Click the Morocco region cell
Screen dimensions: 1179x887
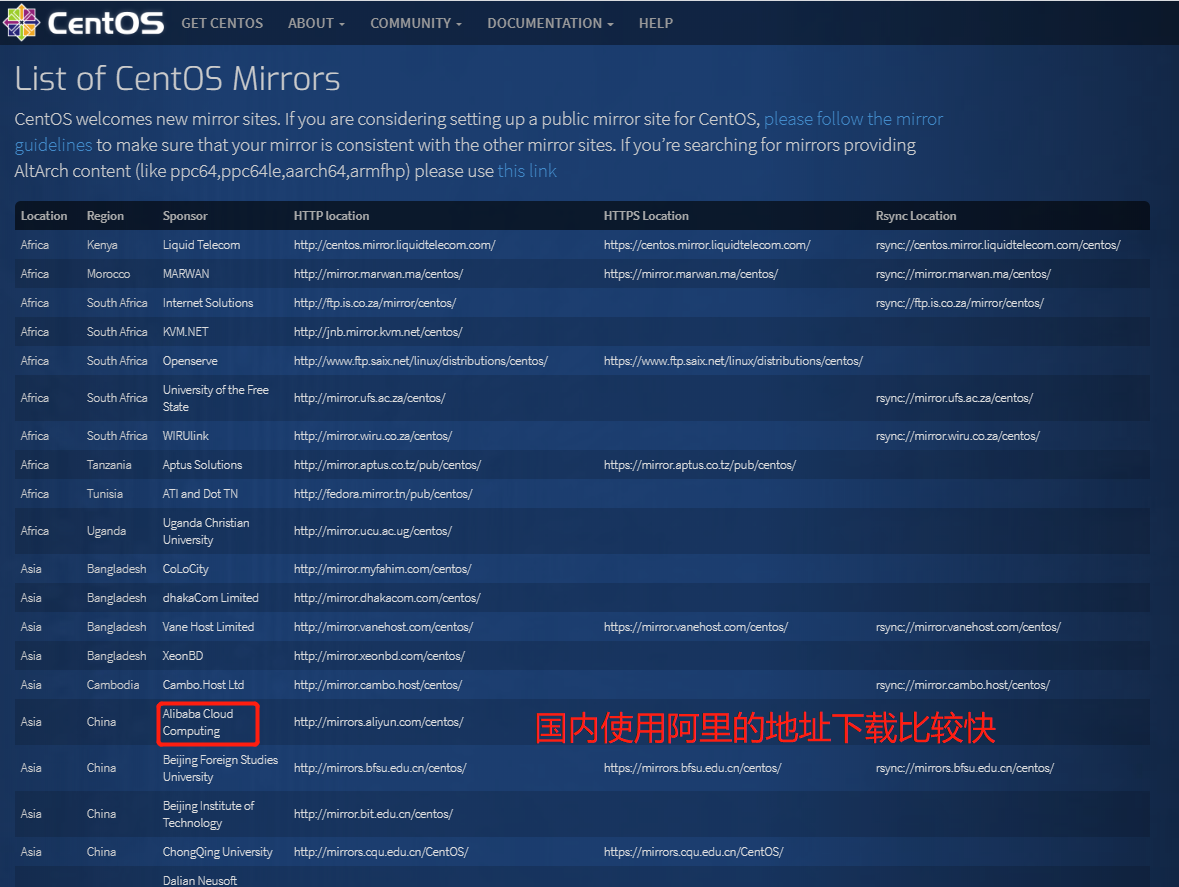tap(108, 274)
